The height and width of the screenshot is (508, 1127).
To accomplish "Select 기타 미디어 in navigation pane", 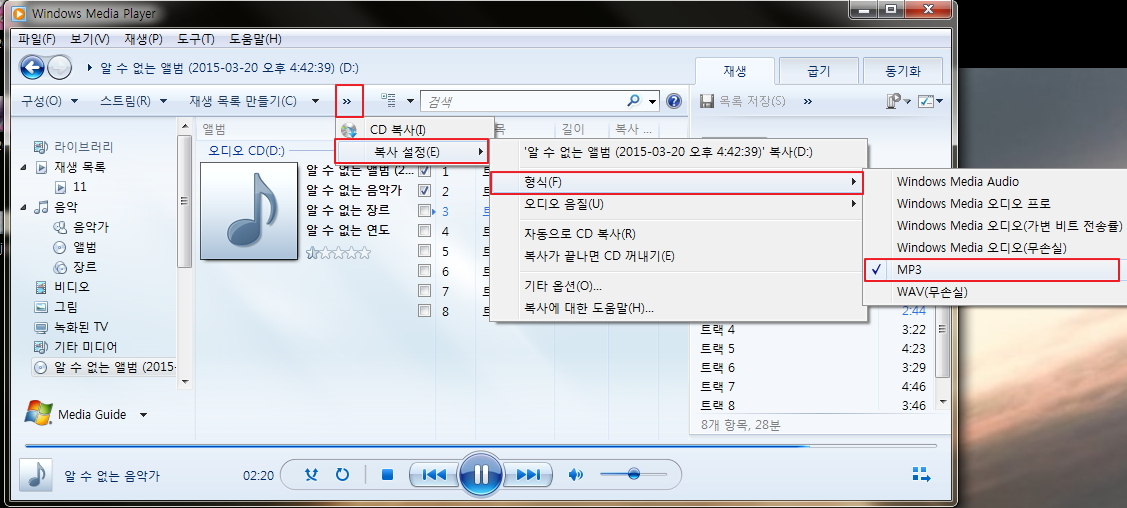I will point(86,347).
